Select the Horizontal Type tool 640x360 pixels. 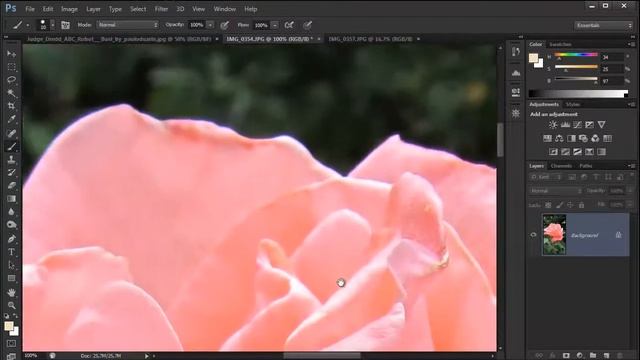click(11, 252)
